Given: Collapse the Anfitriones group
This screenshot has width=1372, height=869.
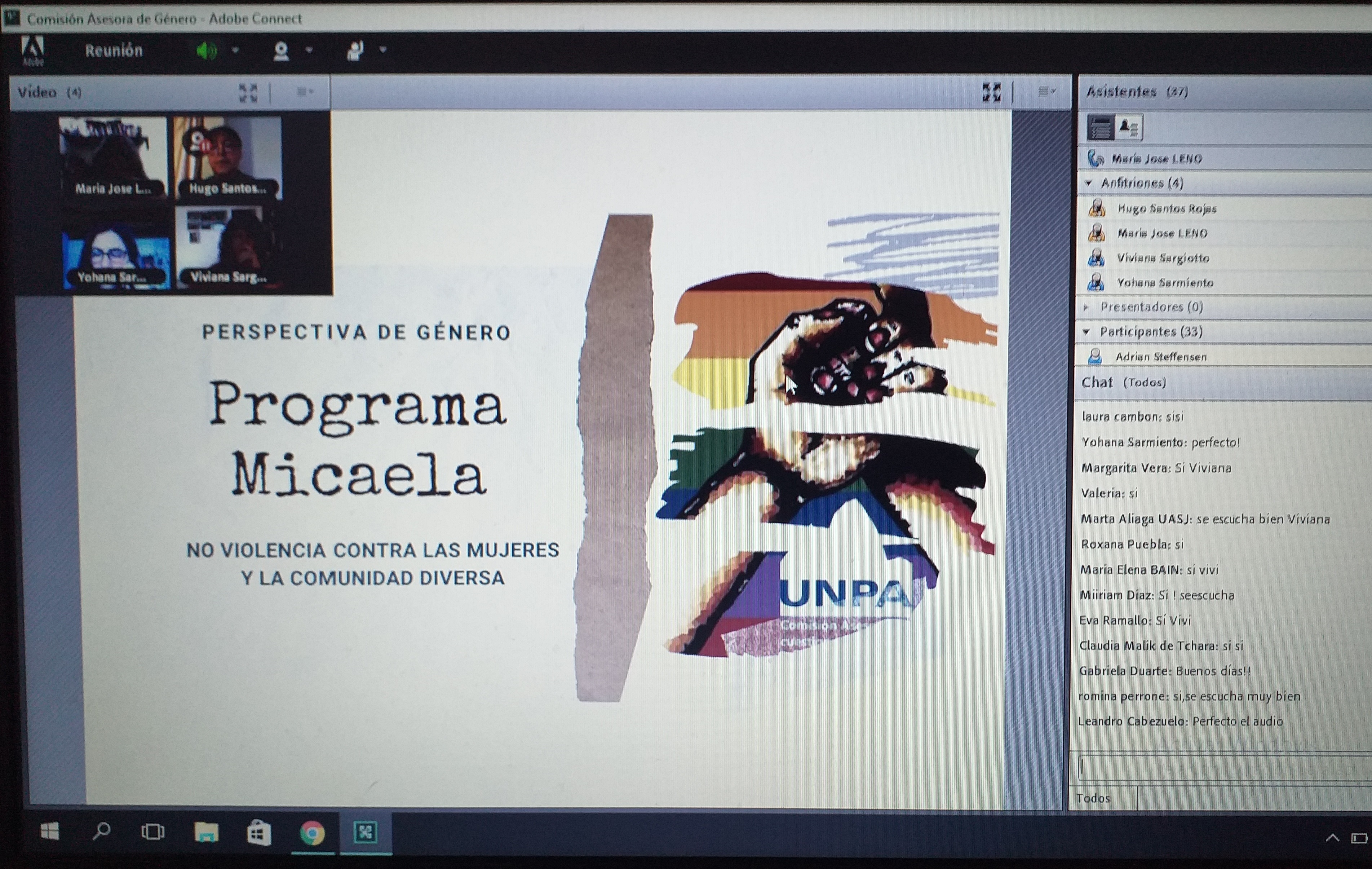Looking at the screenshot, I should (1089, 184).
